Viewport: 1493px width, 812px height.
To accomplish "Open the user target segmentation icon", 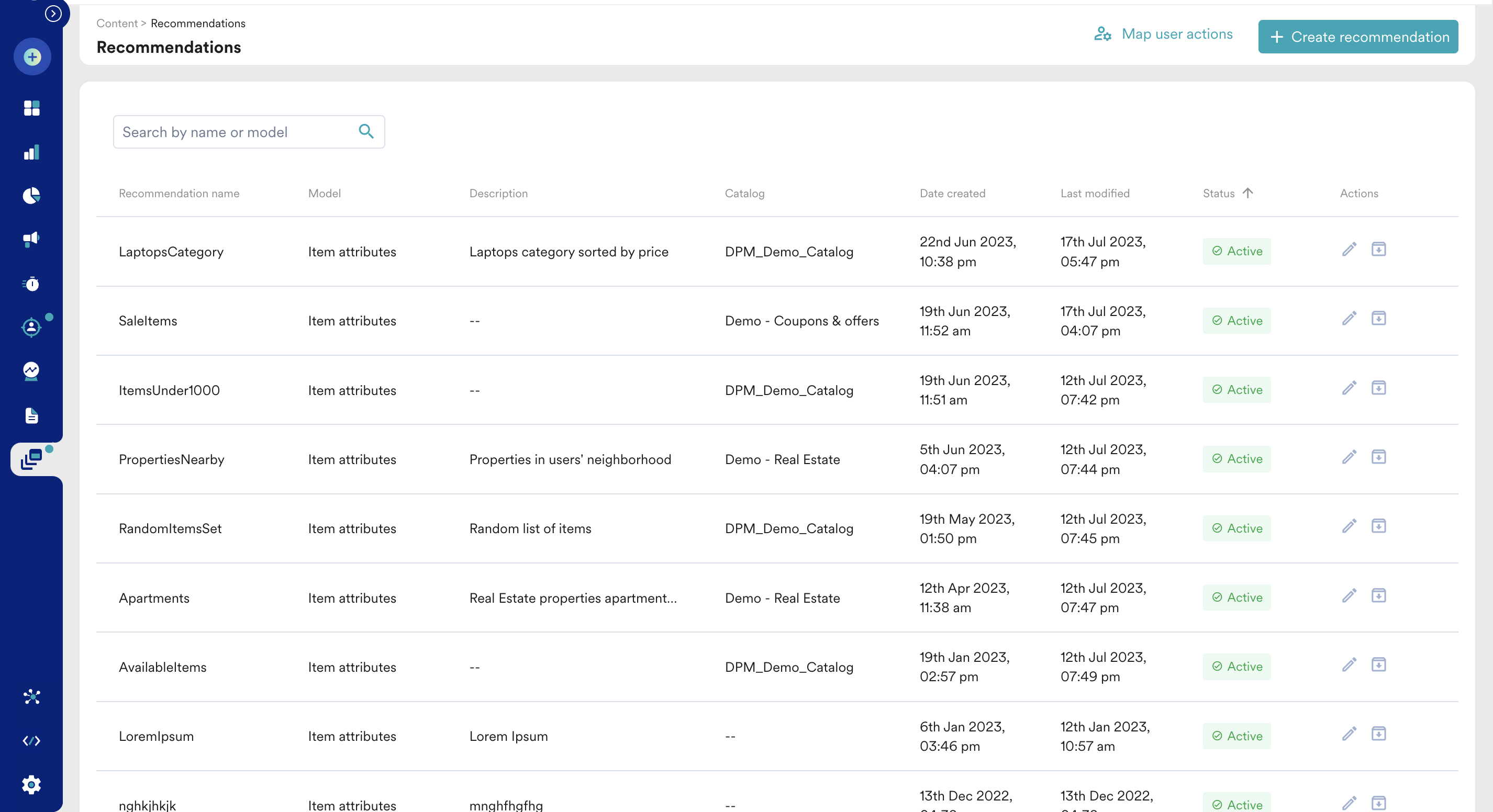I will point(32,327).
